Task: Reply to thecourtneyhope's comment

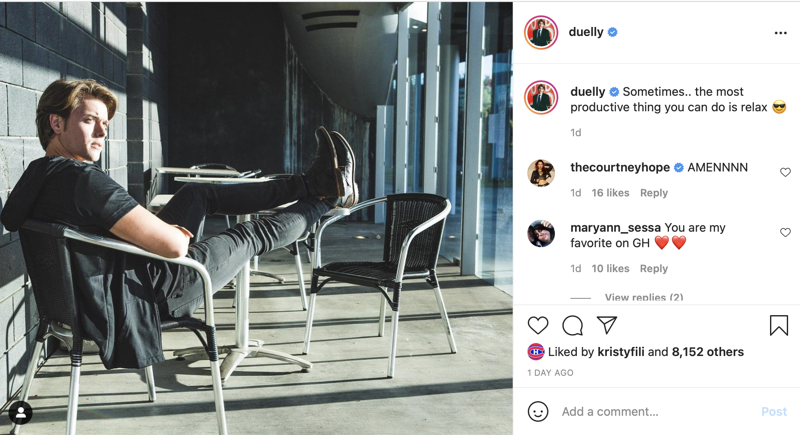Action: tap(654, 193)
